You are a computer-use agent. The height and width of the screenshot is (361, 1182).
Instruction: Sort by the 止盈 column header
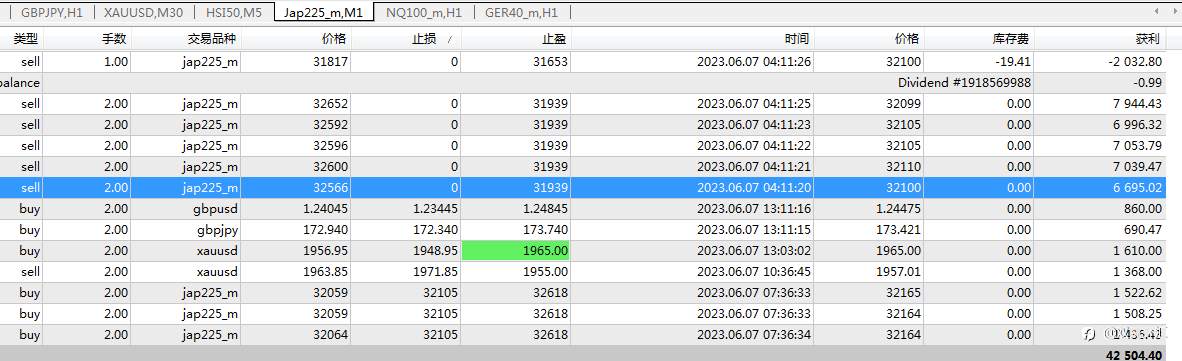555,38
